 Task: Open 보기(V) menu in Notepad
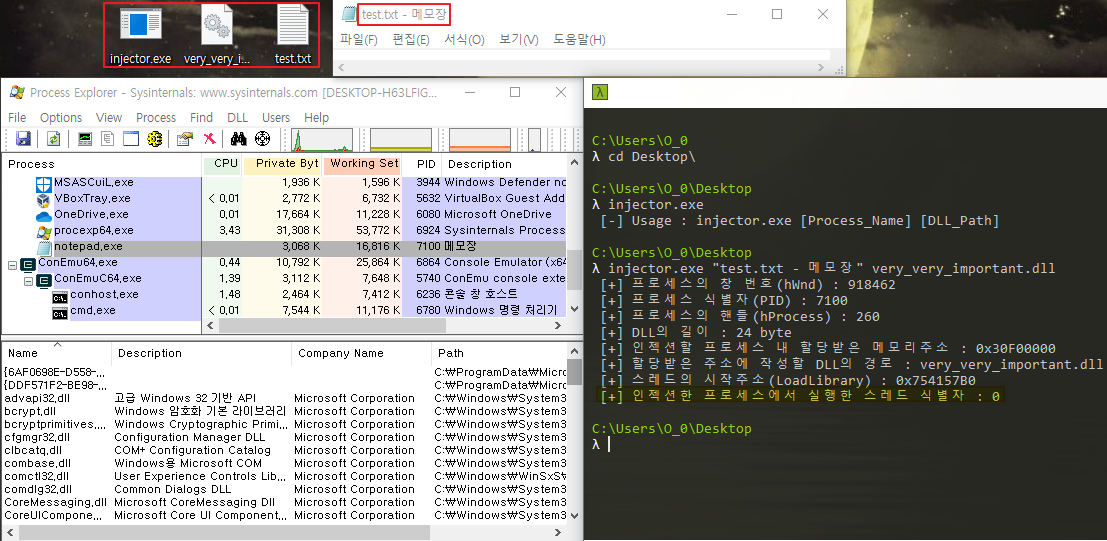tap(518, 40)
